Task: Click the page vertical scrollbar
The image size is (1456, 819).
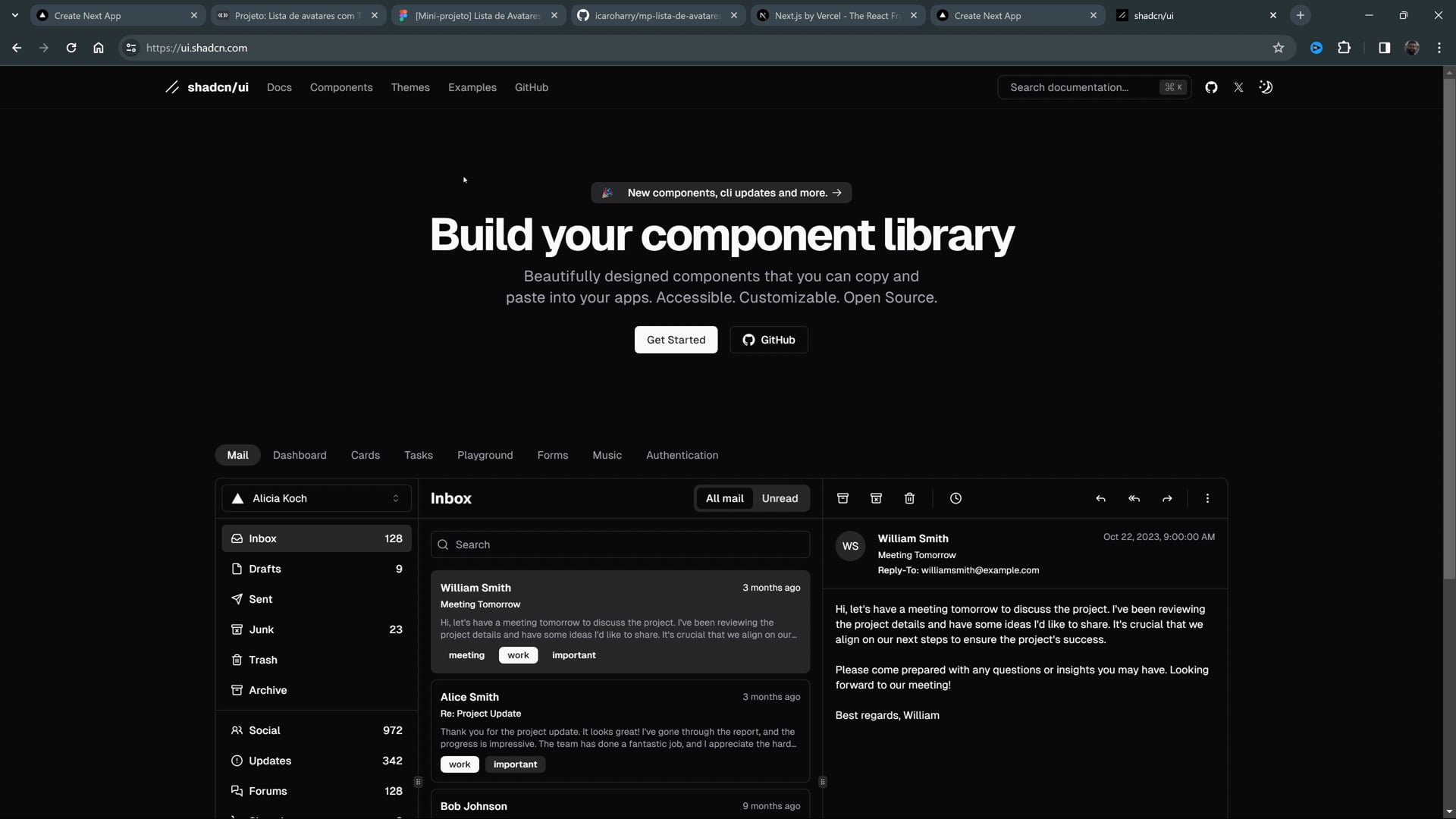Action: point(1449,326)
